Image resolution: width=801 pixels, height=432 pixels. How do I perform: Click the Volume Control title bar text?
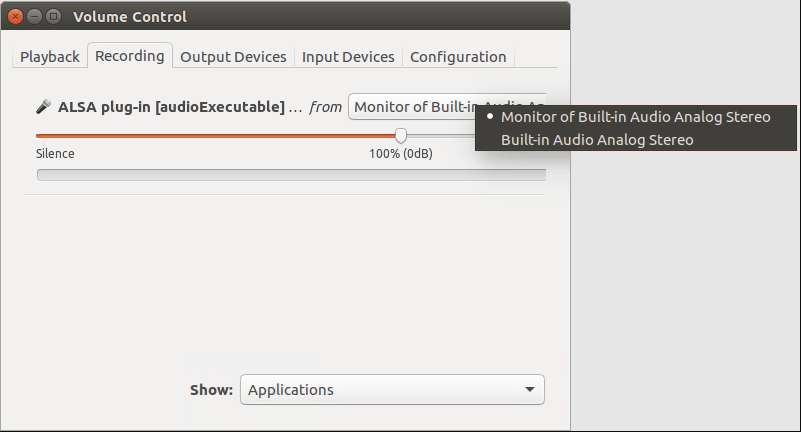130,16
